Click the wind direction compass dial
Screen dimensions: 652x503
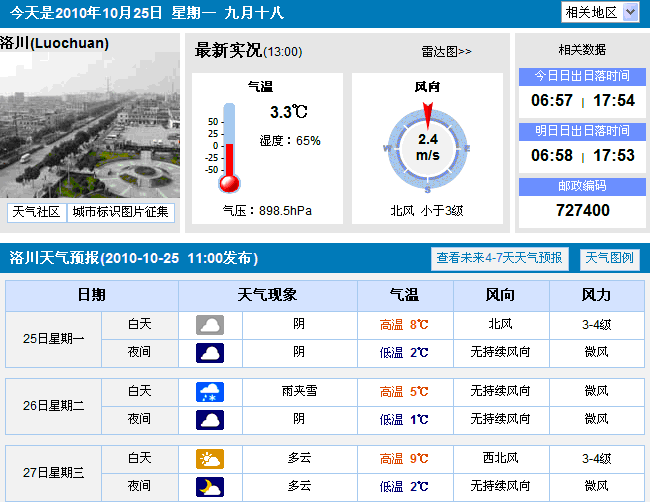tap(427, 147)
